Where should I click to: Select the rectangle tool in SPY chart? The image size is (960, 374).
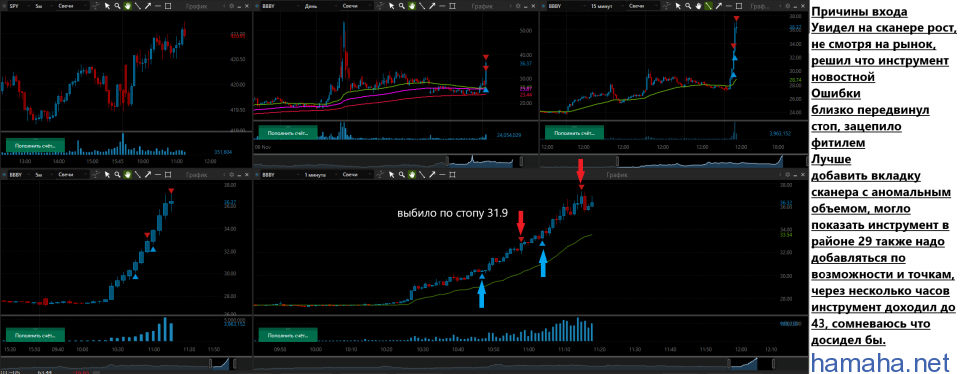[168, 6]
